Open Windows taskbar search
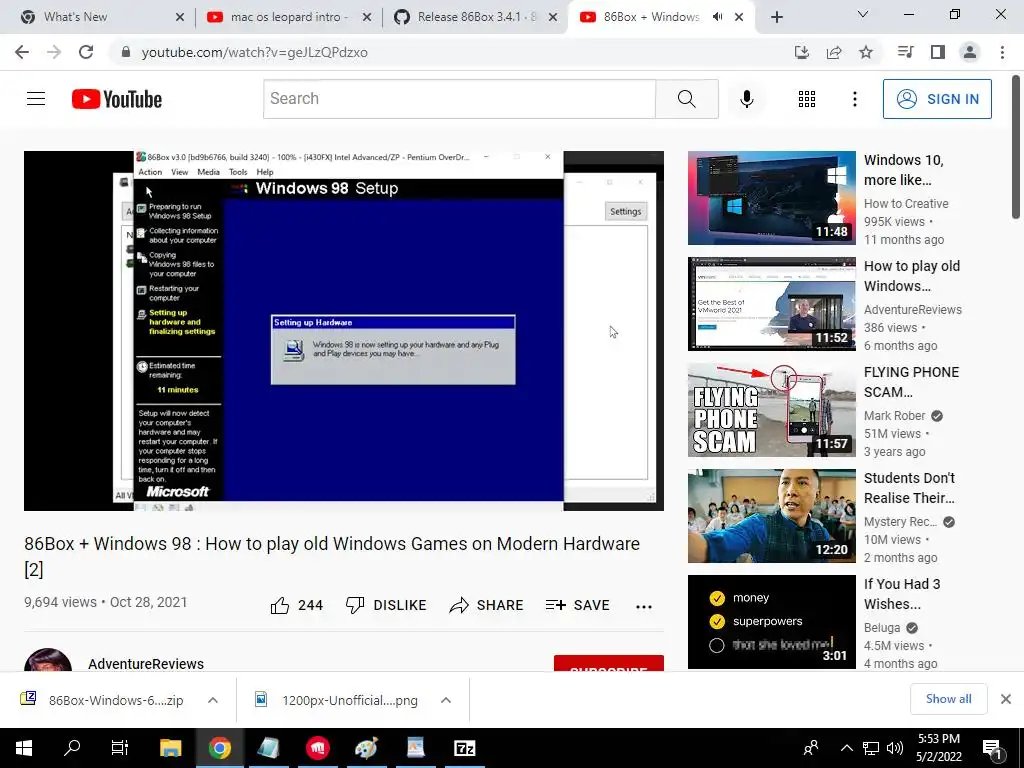The width and height of the screenshot is (1024, 768). (72, 748)
